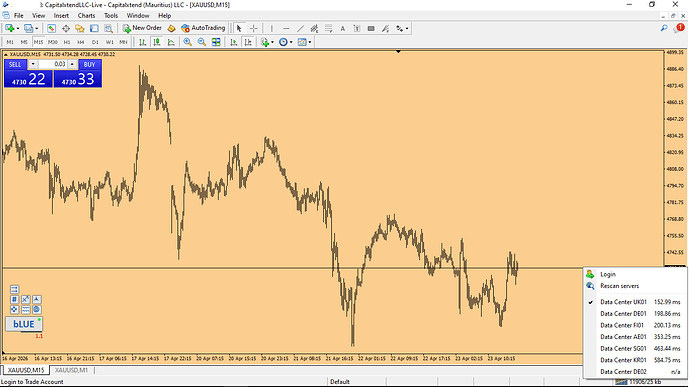Open the Navigator folder-star icon

tap(80, 28)
